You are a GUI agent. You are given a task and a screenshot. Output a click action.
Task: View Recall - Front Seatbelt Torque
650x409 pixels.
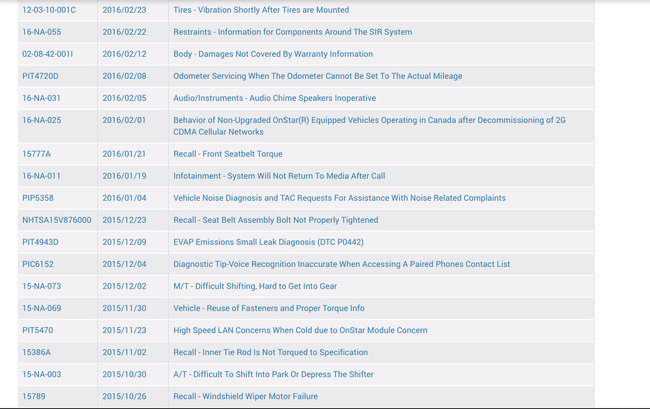pos(228,154)
